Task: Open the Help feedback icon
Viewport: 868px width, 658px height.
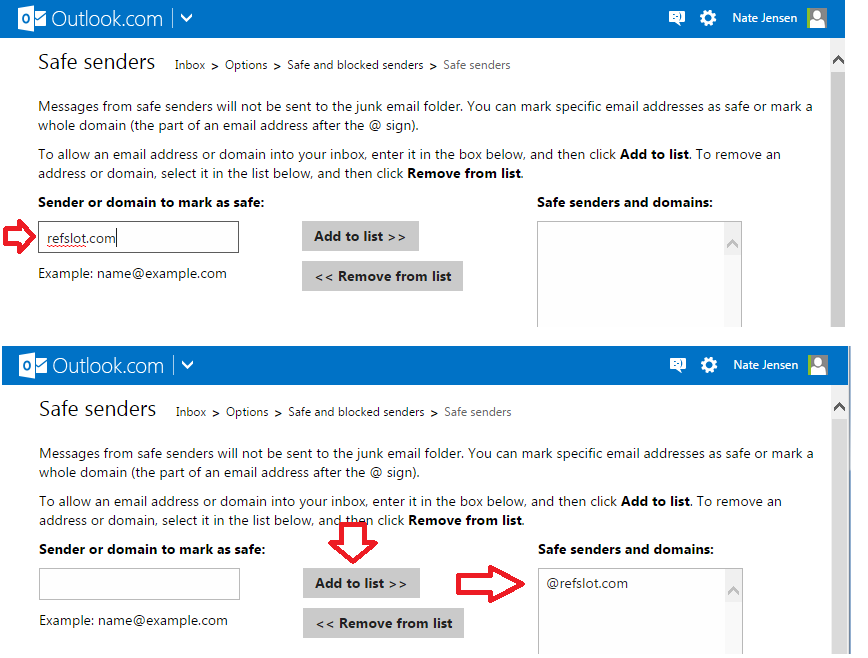Action: coord(676,17)
